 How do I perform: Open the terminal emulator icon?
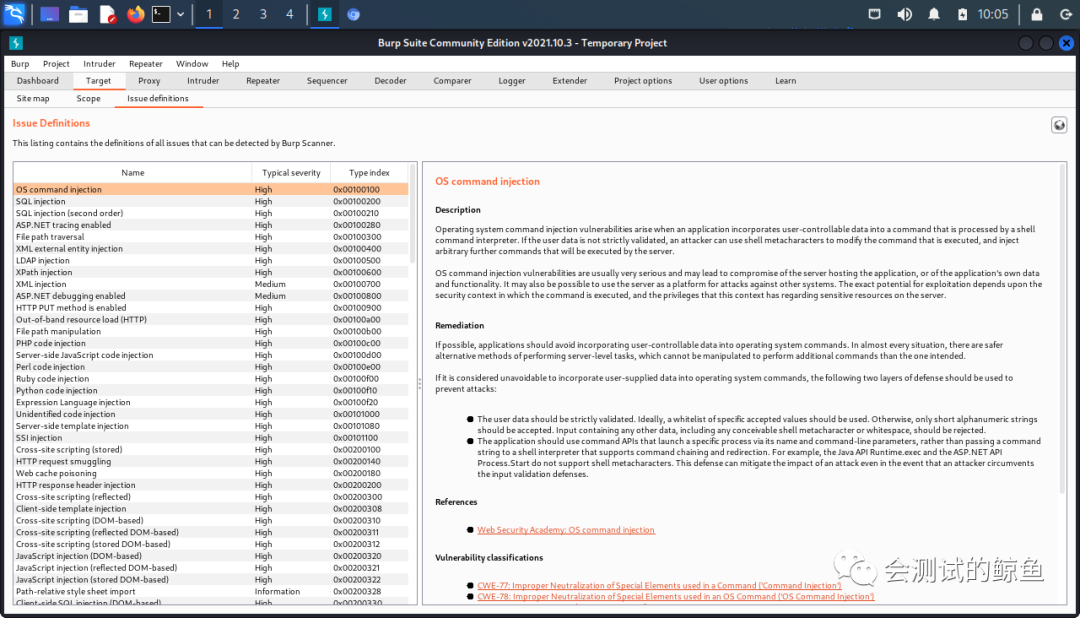pos(161,14)
